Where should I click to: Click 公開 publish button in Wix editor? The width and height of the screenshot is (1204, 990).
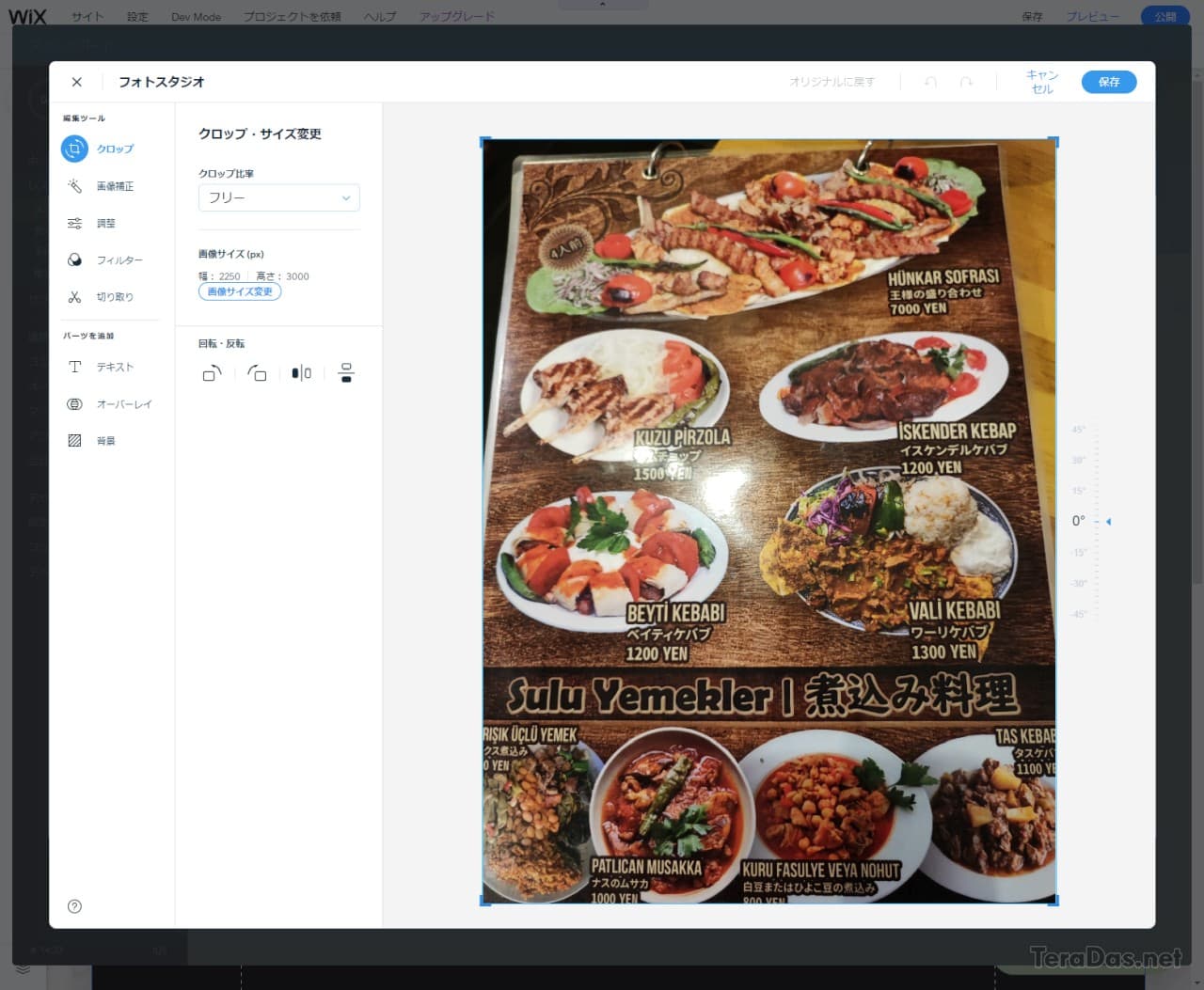(1165, 16)
